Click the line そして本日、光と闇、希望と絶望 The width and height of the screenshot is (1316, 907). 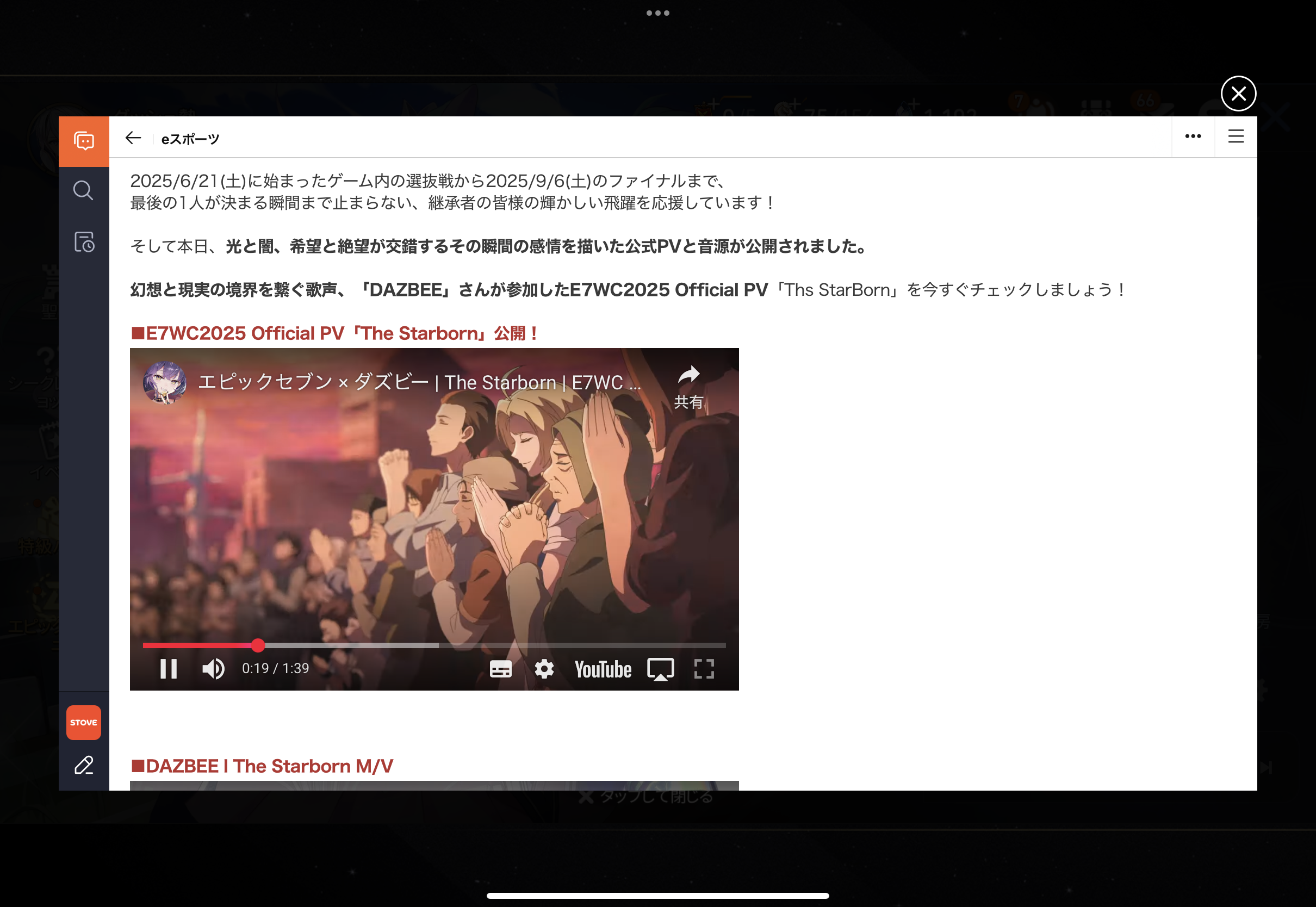(498, 246)
